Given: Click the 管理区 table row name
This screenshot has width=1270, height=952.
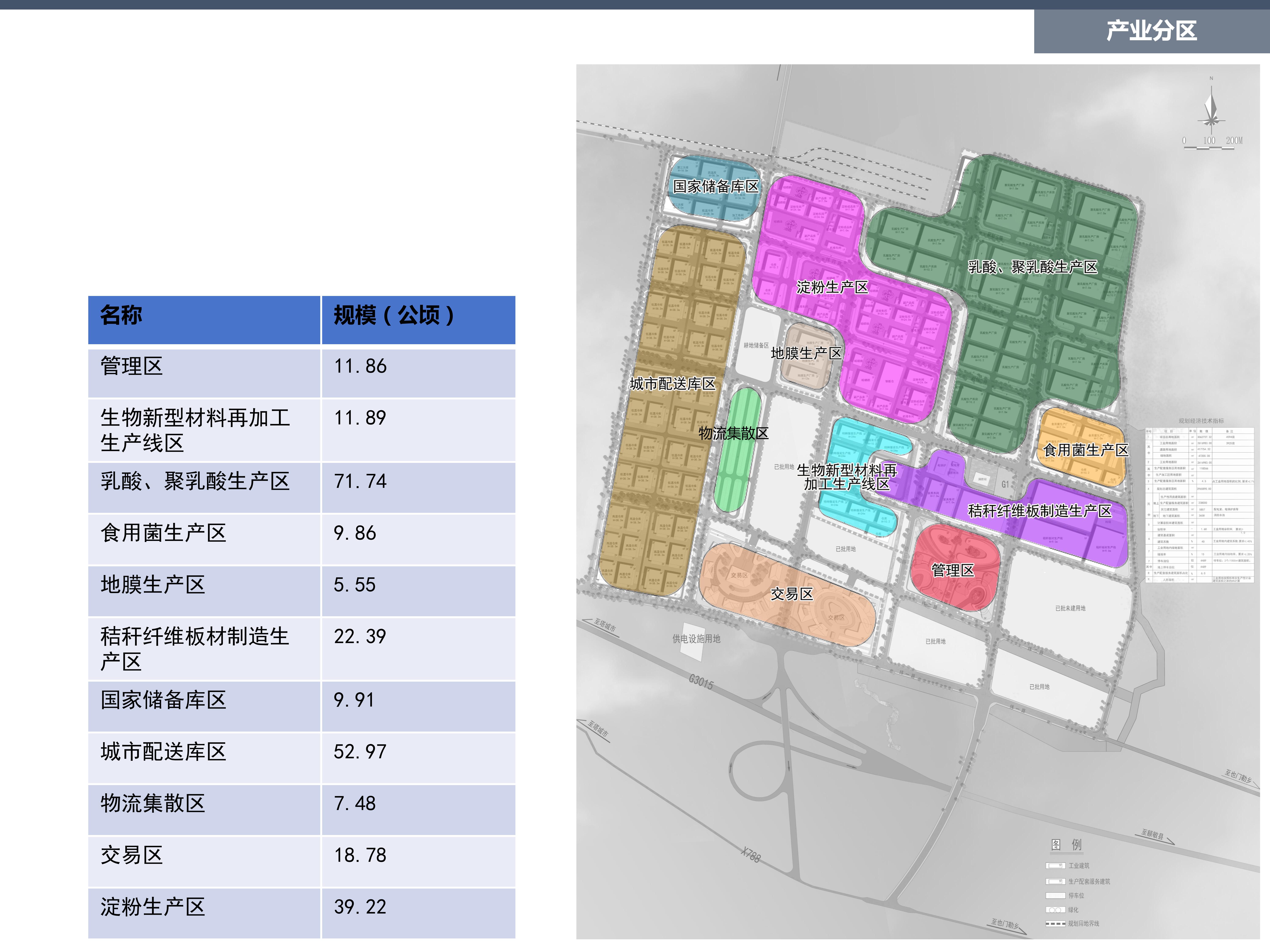Looking at the screenshot, I should tap(131, 366).
